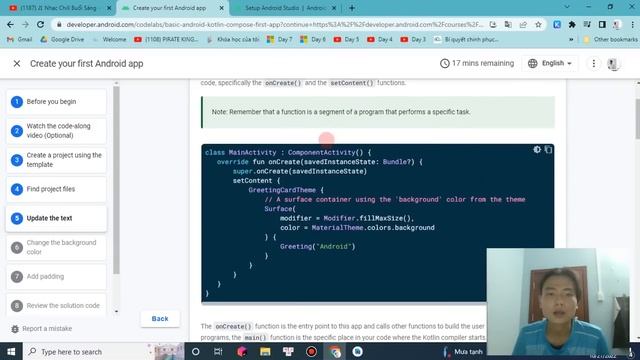The width and height of the screenshot is (640, 360).
Task: Switch to the YouTube music tab
Action: click(x=60, y=8)
